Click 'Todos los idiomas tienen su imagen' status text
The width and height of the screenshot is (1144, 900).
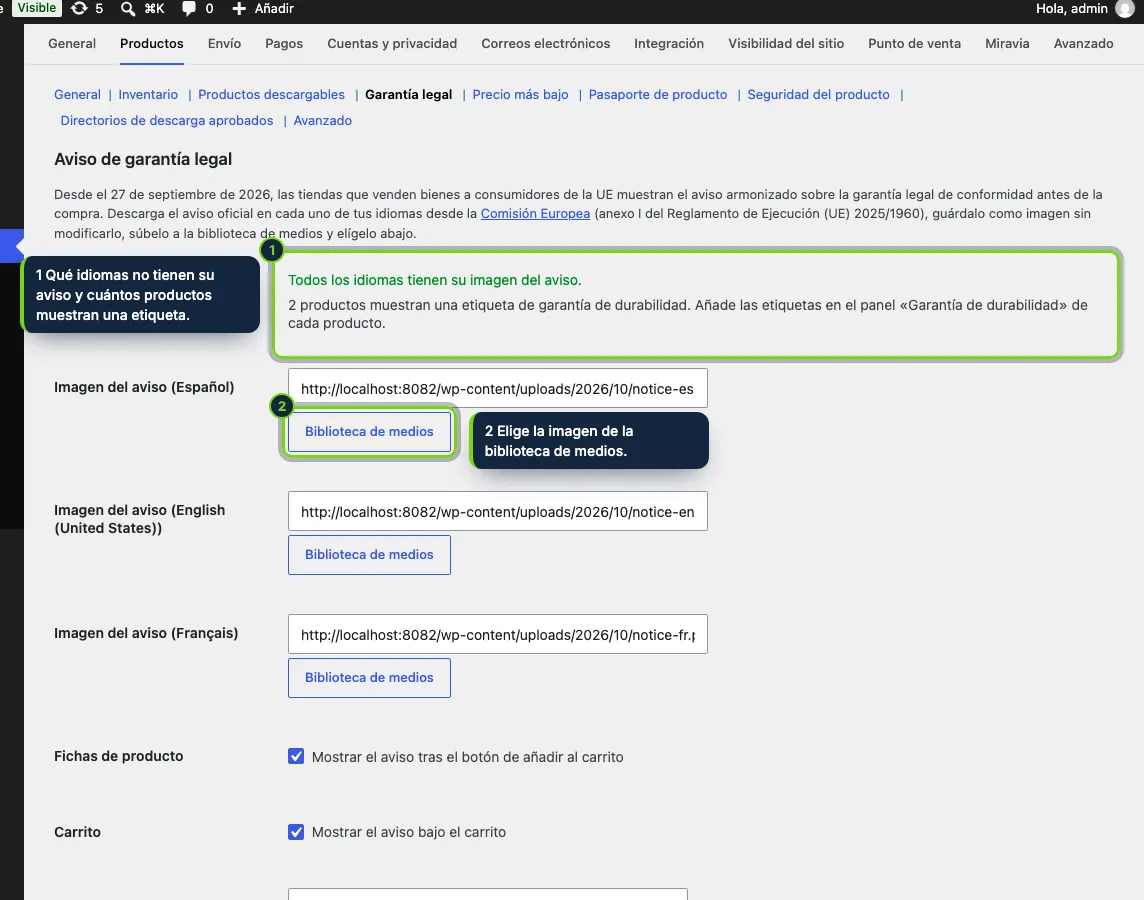click(x=435, y=280)
